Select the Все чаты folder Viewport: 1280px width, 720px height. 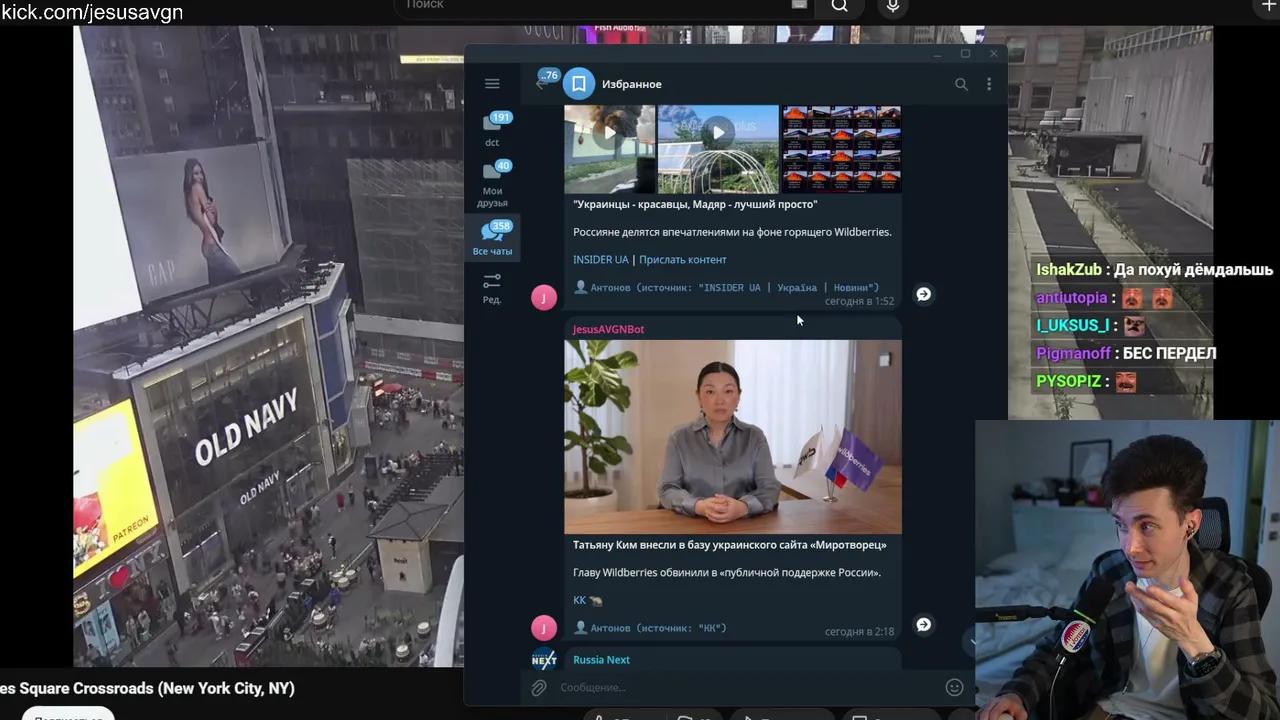(492, 239)
